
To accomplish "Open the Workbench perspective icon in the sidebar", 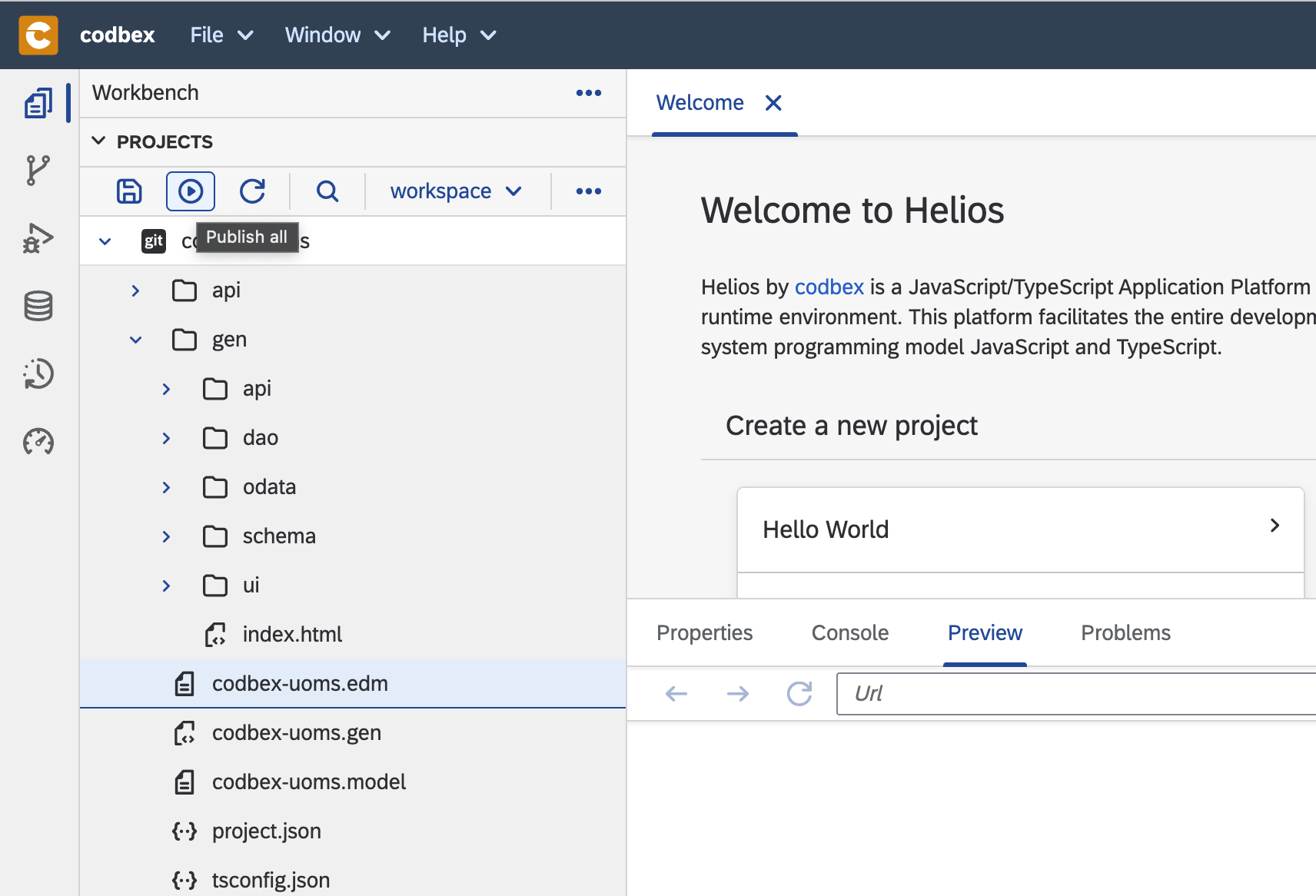I will point(38,103).
